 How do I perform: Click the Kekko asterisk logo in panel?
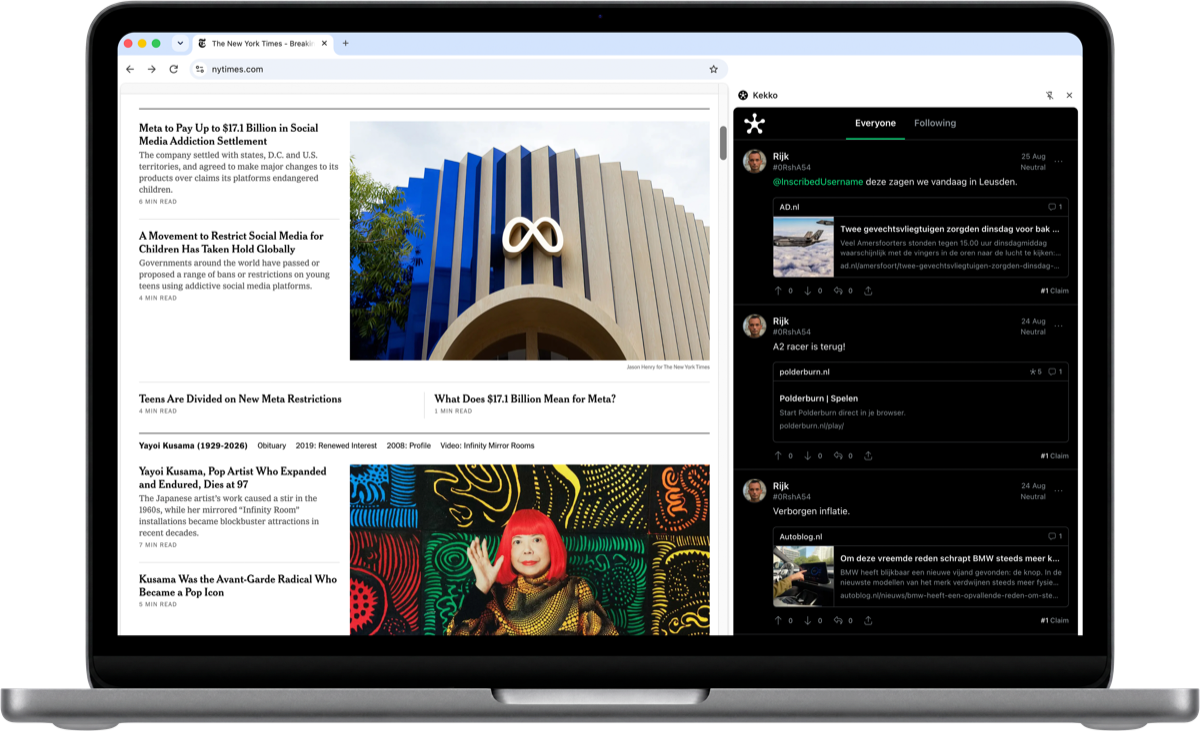pyautogui.click(x=755, y=123)
